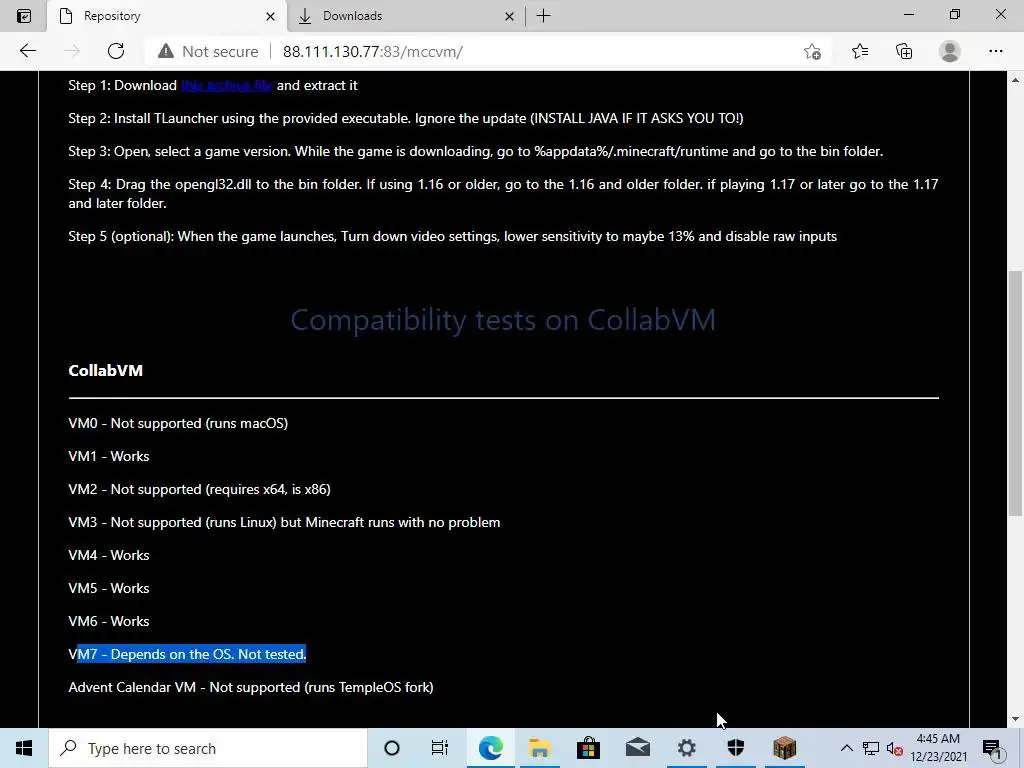This screenshot has height=768, width=1024.
Task: Click the 'VM5 - Works' line
Action: click(109, 588)
